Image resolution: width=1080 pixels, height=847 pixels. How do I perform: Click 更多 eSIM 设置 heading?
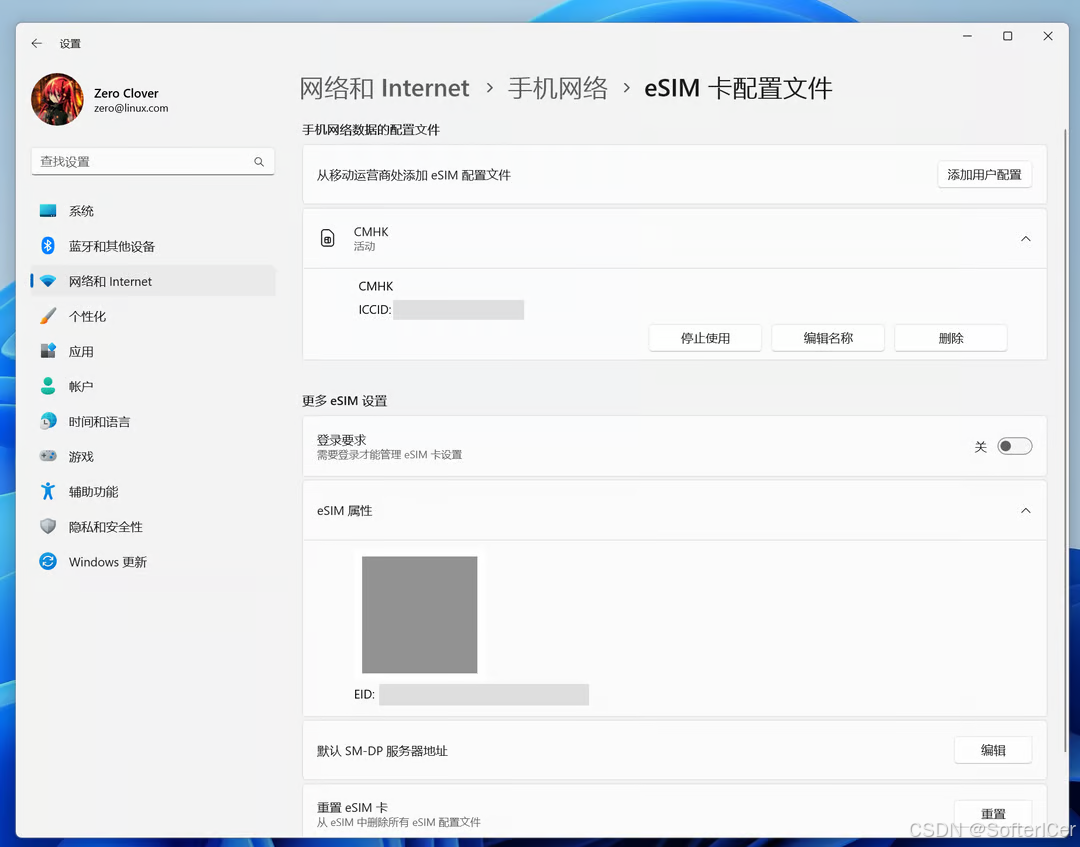tap(344, 401)
